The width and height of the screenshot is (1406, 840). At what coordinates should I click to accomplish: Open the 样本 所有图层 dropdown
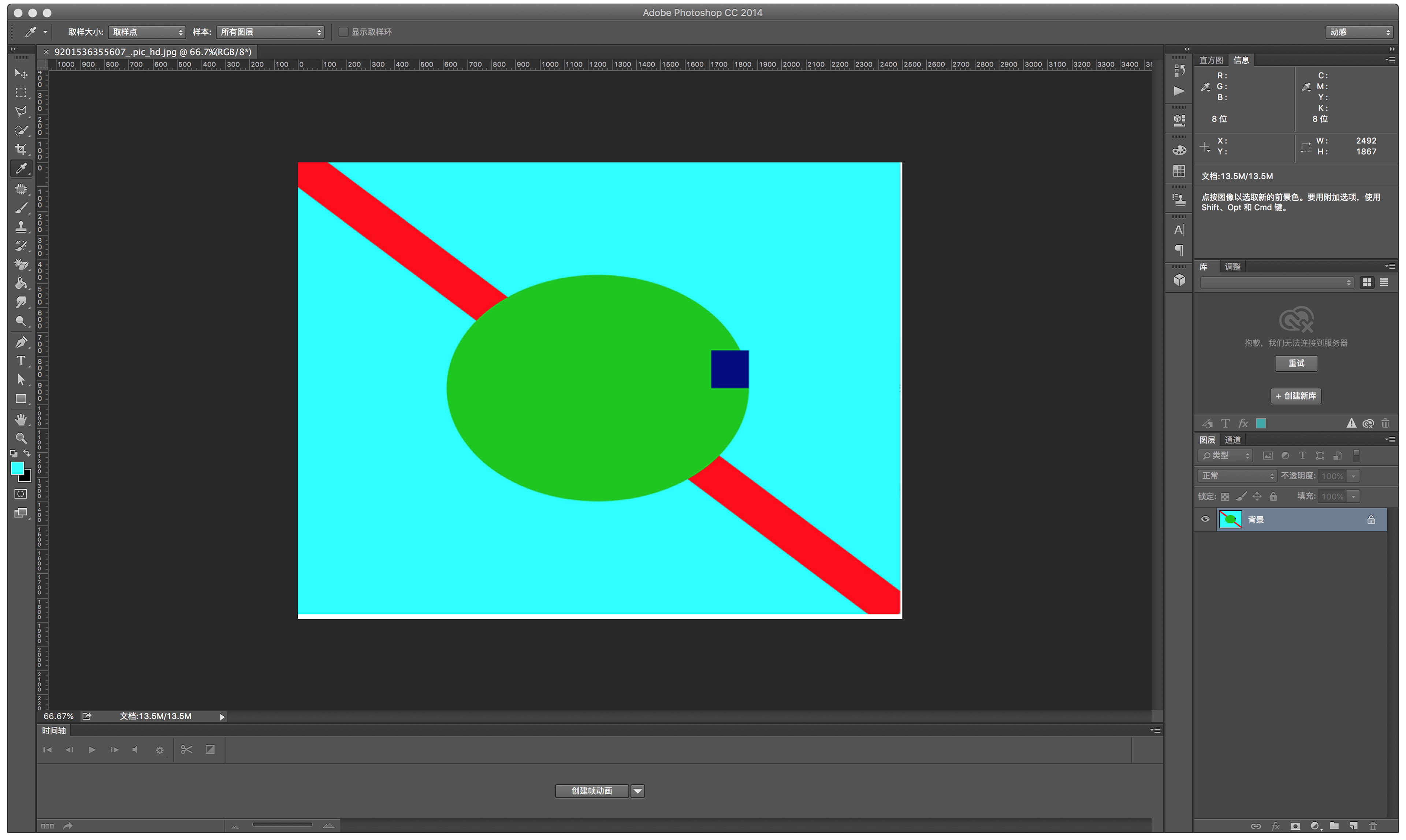point(270,32)
